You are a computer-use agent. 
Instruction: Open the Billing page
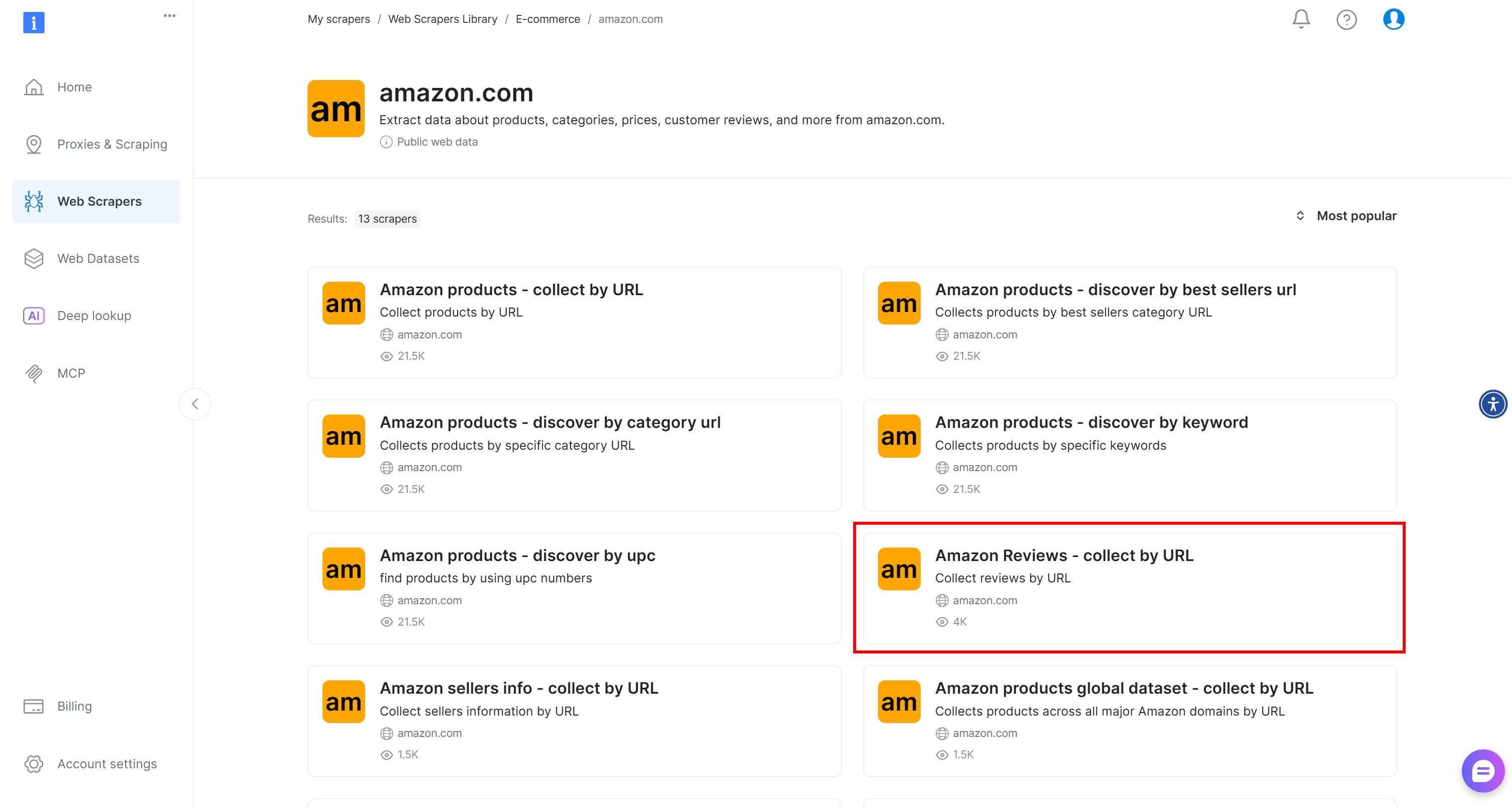(x=75, y=706)
